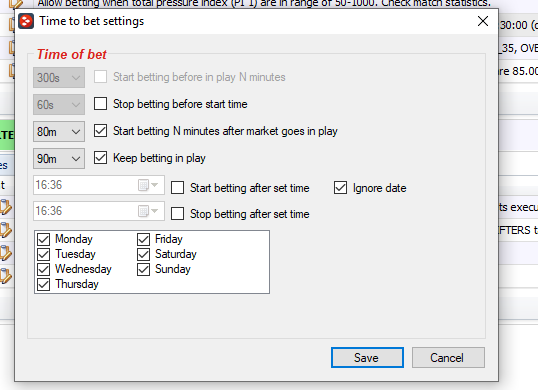Uncheck the Ignore date option

[340, 188]
